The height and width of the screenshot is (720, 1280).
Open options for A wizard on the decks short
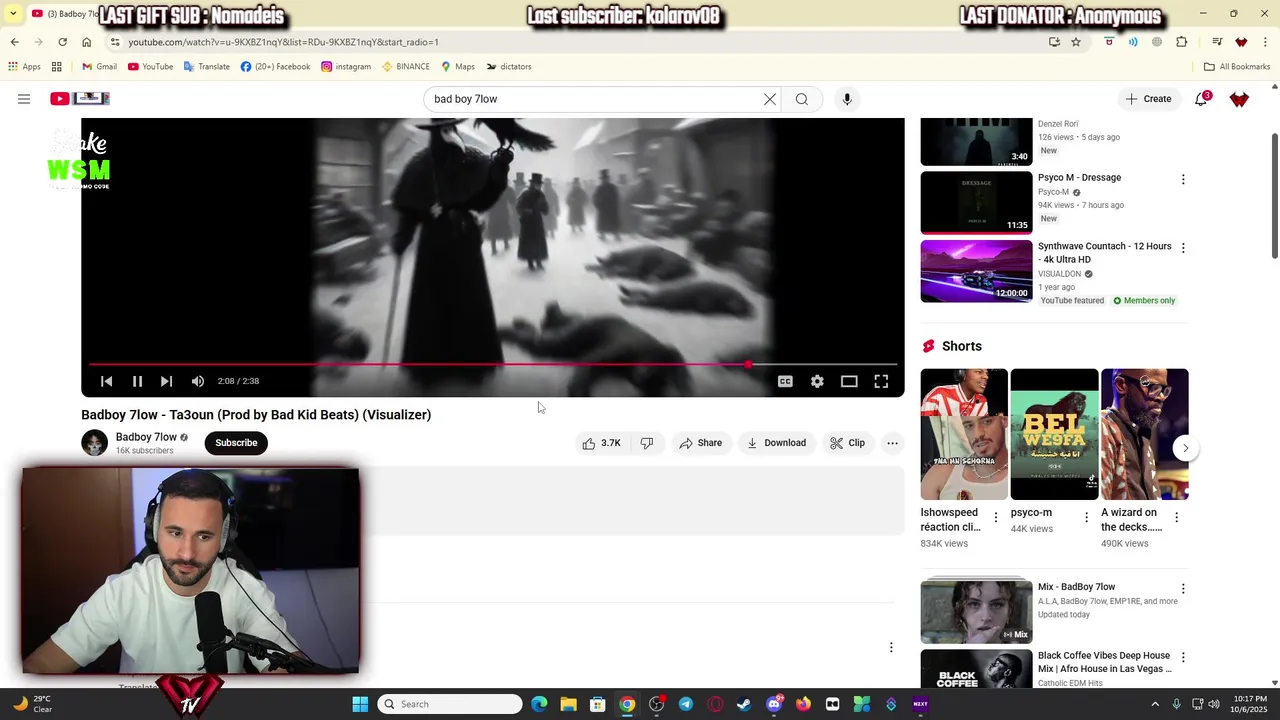(x=1176, y=517)
